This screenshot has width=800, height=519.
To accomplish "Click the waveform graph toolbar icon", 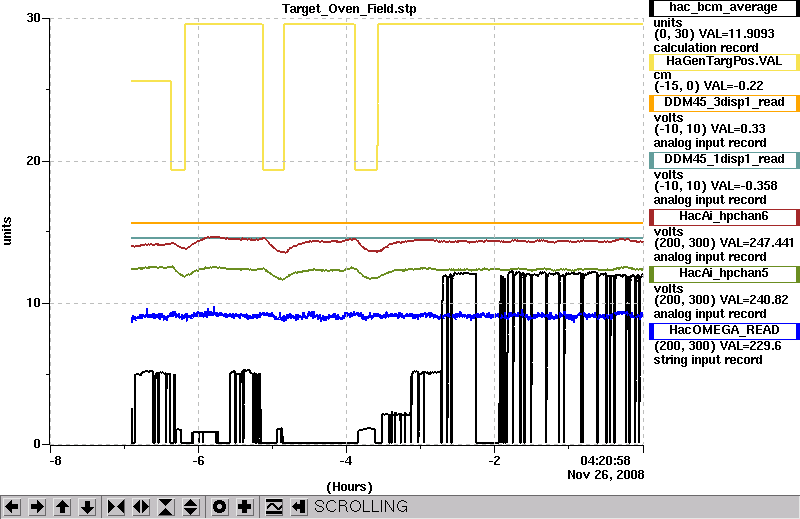I will [x=274, y=507].
